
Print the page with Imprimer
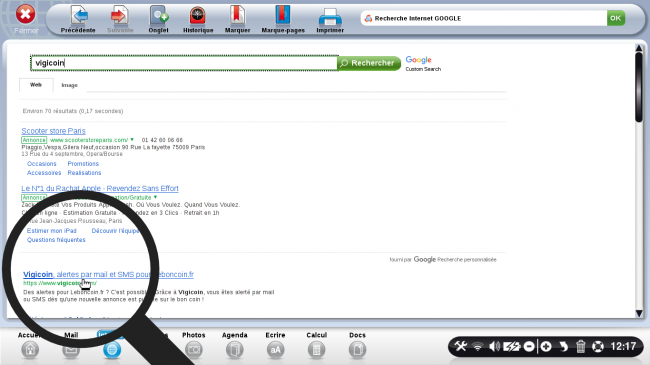click(x=330, y=17)
